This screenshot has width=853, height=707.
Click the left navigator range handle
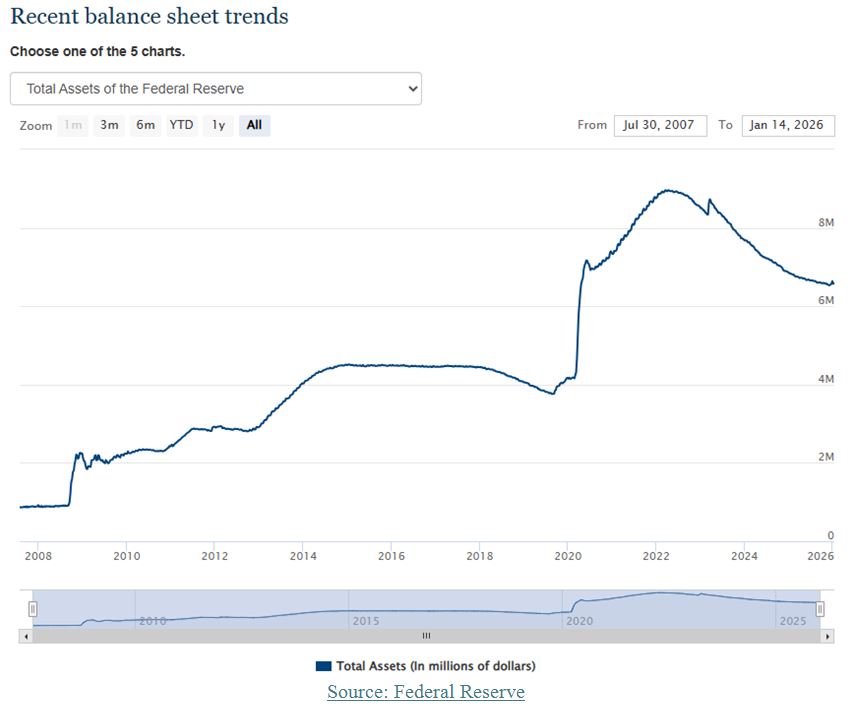pos(33,607)
